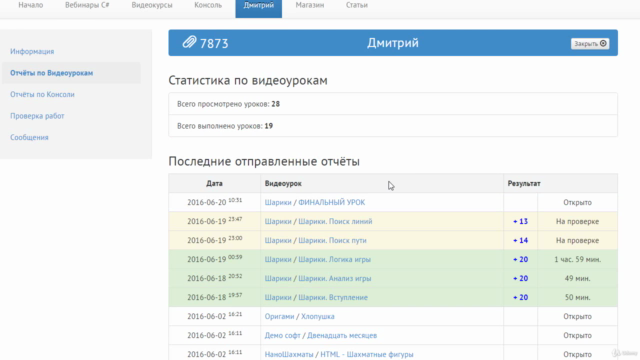This screenshot has width=640, height=360.
Task: Click the 50 мин. result
Action: coord(578,298)
